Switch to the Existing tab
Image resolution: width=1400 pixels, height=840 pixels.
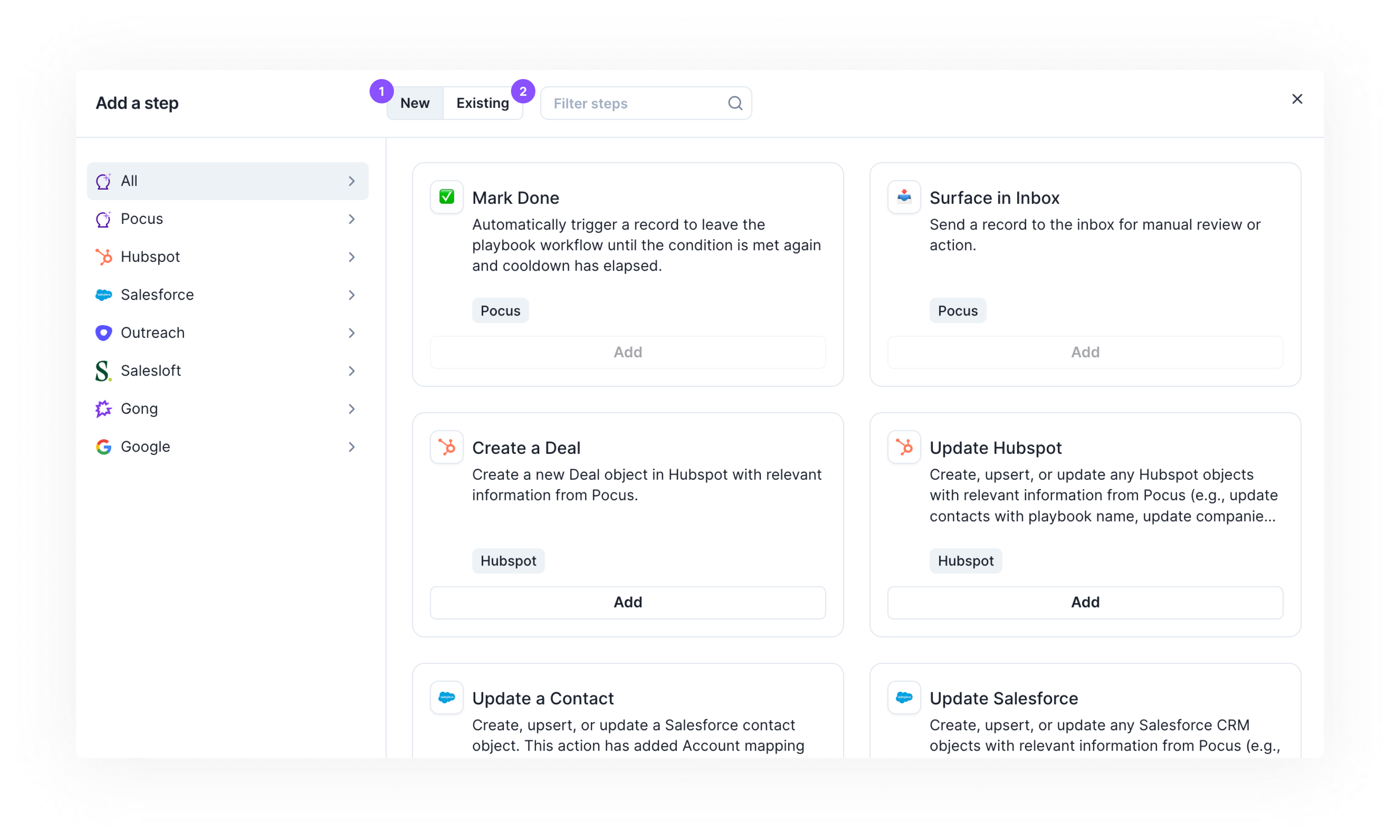click(x=483, y=103)
